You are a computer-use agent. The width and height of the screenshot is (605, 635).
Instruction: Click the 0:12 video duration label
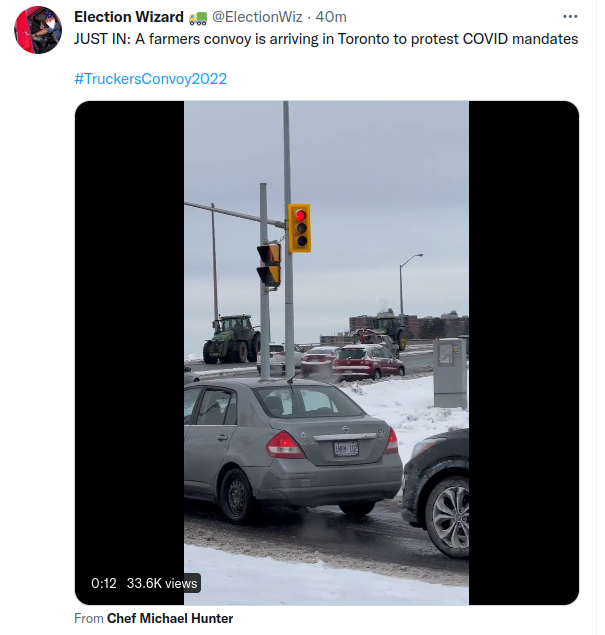[104, 583]
